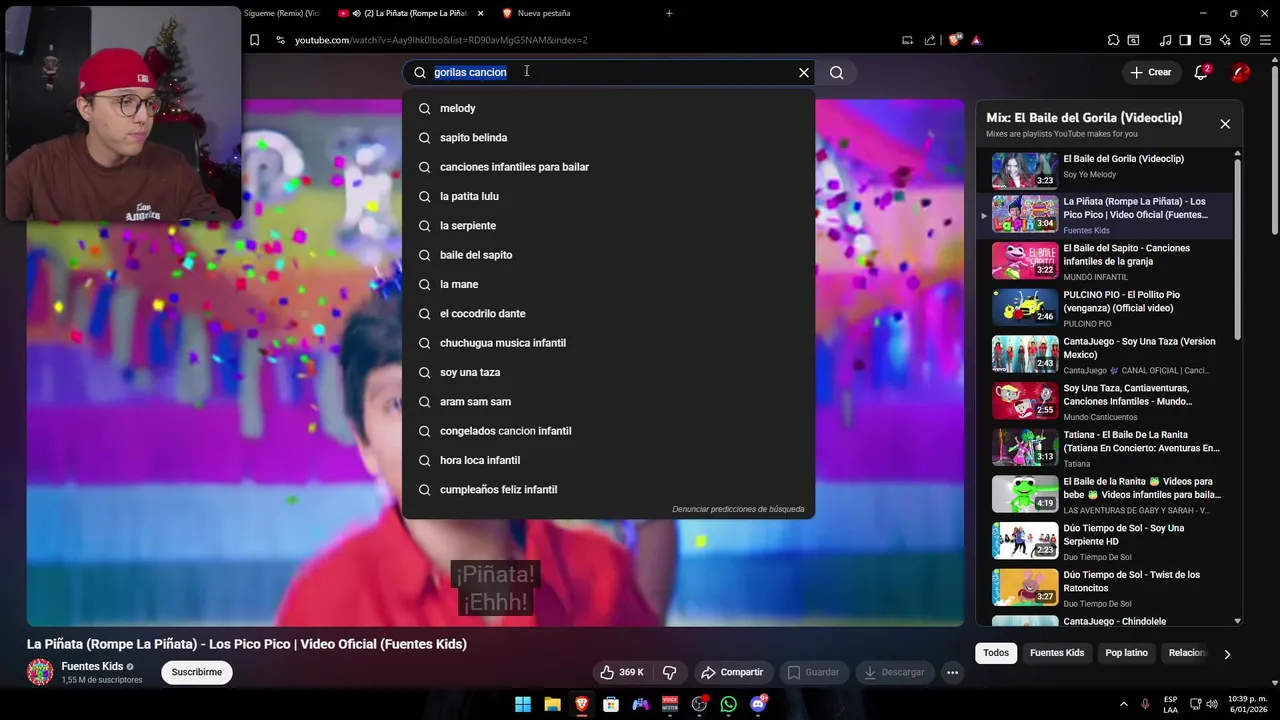Click Suscribirme to subscribe
1280x720 pixels.
(x=196, y=672)
